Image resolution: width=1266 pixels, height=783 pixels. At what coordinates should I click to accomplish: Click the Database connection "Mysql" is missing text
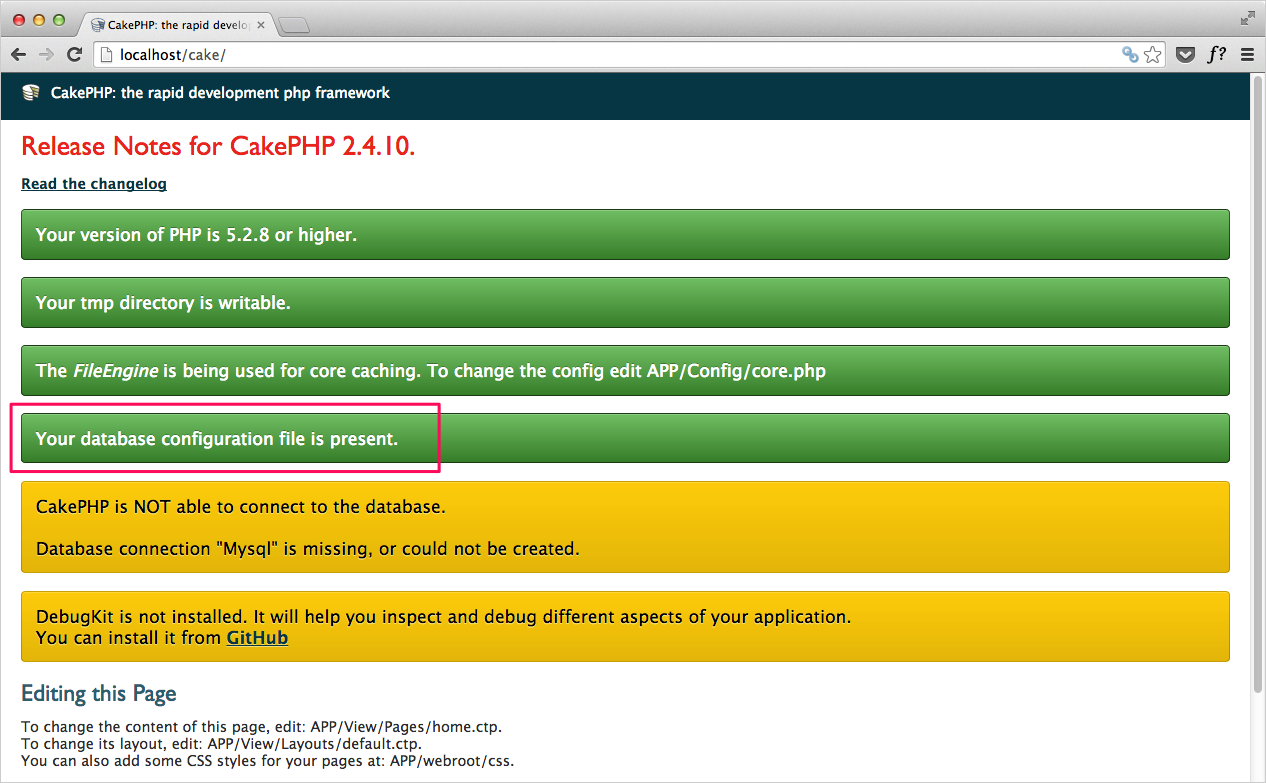click(307, 549)
